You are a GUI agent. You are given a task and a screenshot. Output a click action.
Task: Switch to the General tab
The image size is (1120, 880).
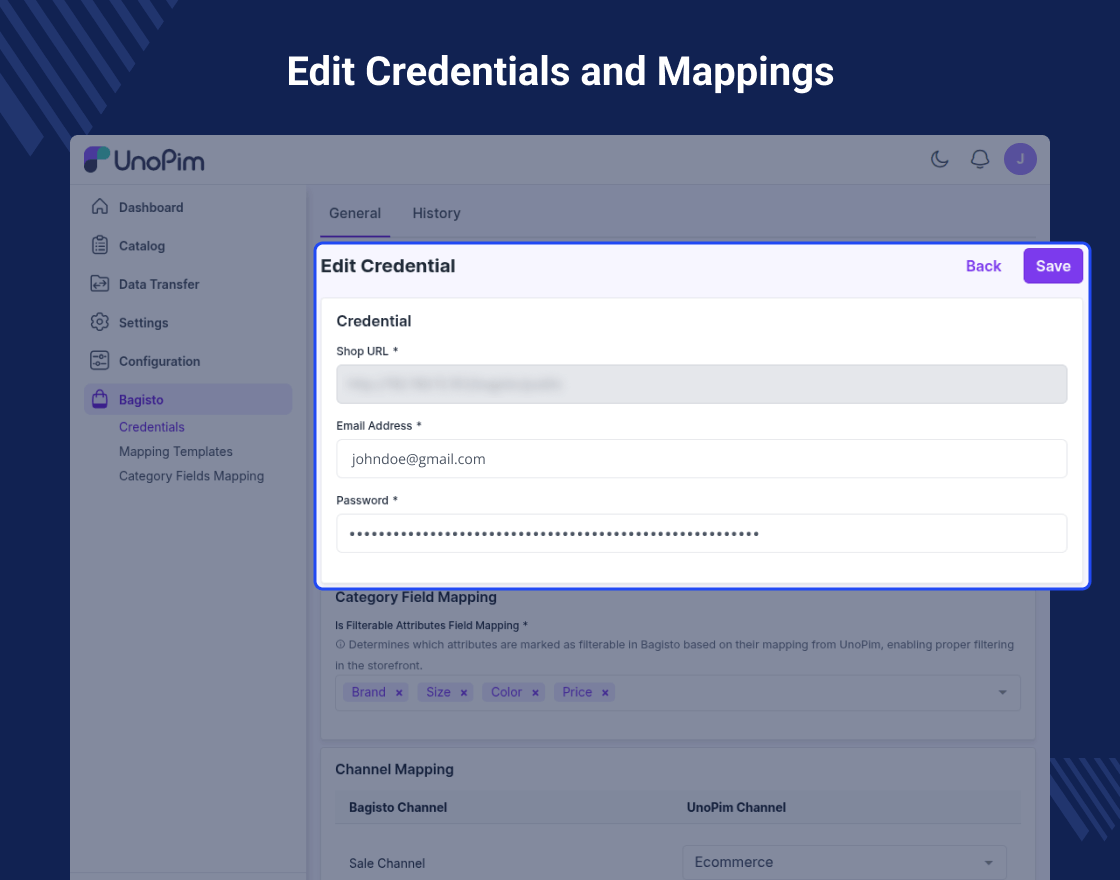click(x=355, y=213)
